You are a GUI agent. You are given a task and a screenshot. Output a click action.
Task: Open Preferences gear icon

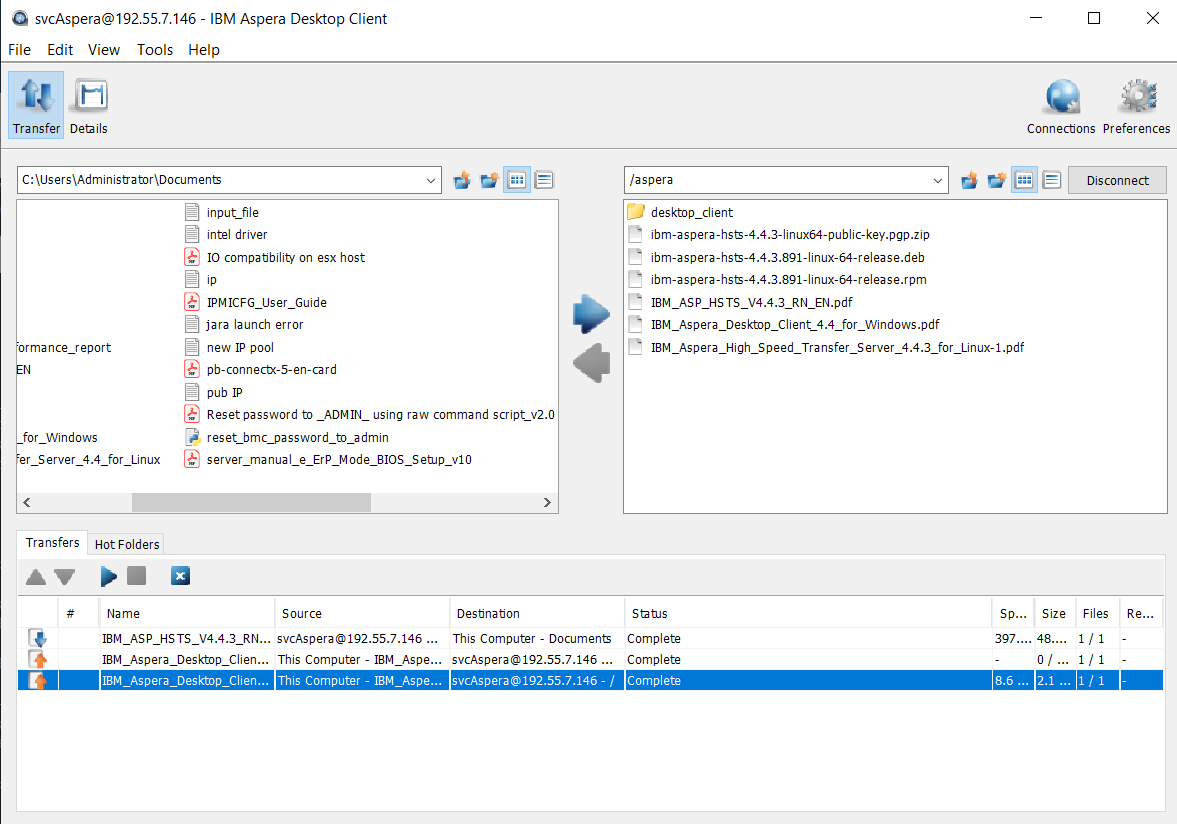click(1136, 105)
